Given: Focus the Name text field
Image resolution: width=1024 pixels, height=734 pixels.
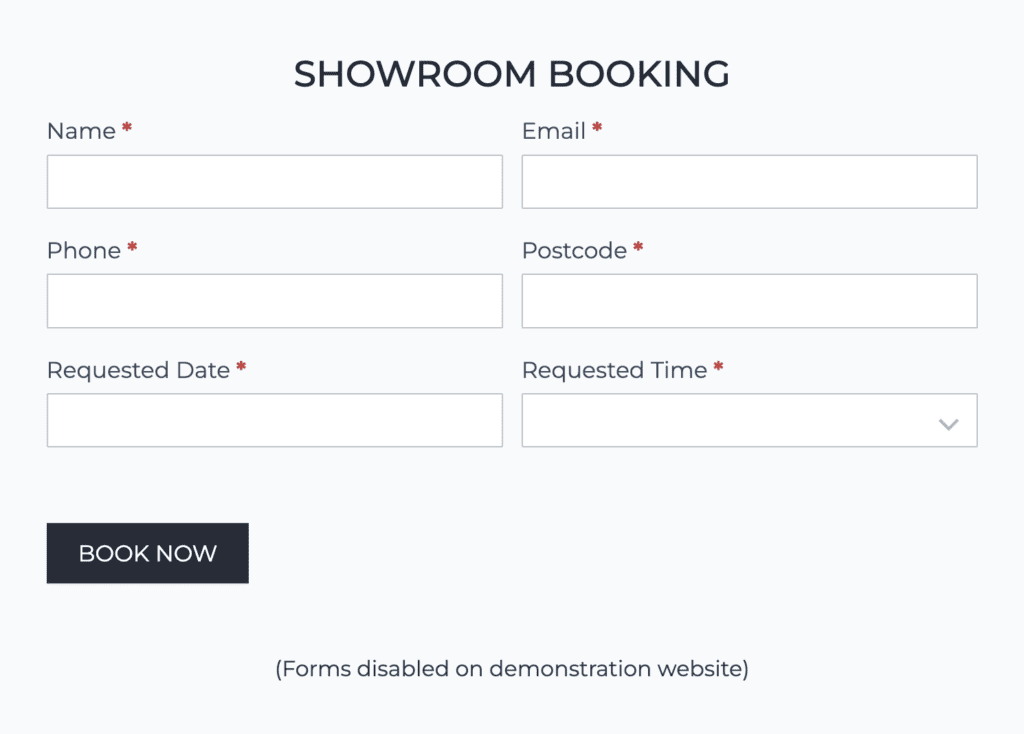Looking at the screenshot, I should coord(274,182).
